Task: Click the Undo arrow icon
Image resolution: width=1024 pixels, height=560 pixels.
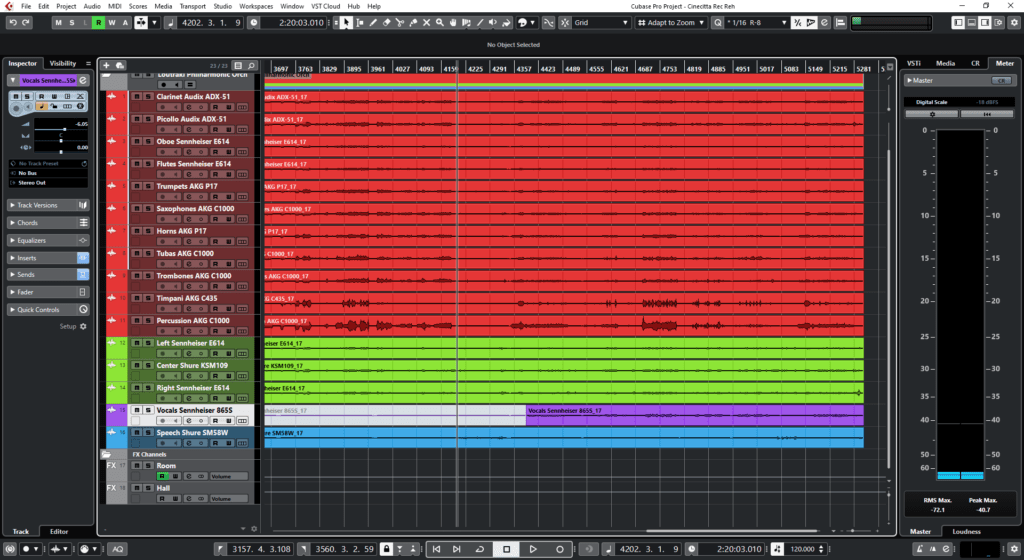Action: click(x=12, y=22)
